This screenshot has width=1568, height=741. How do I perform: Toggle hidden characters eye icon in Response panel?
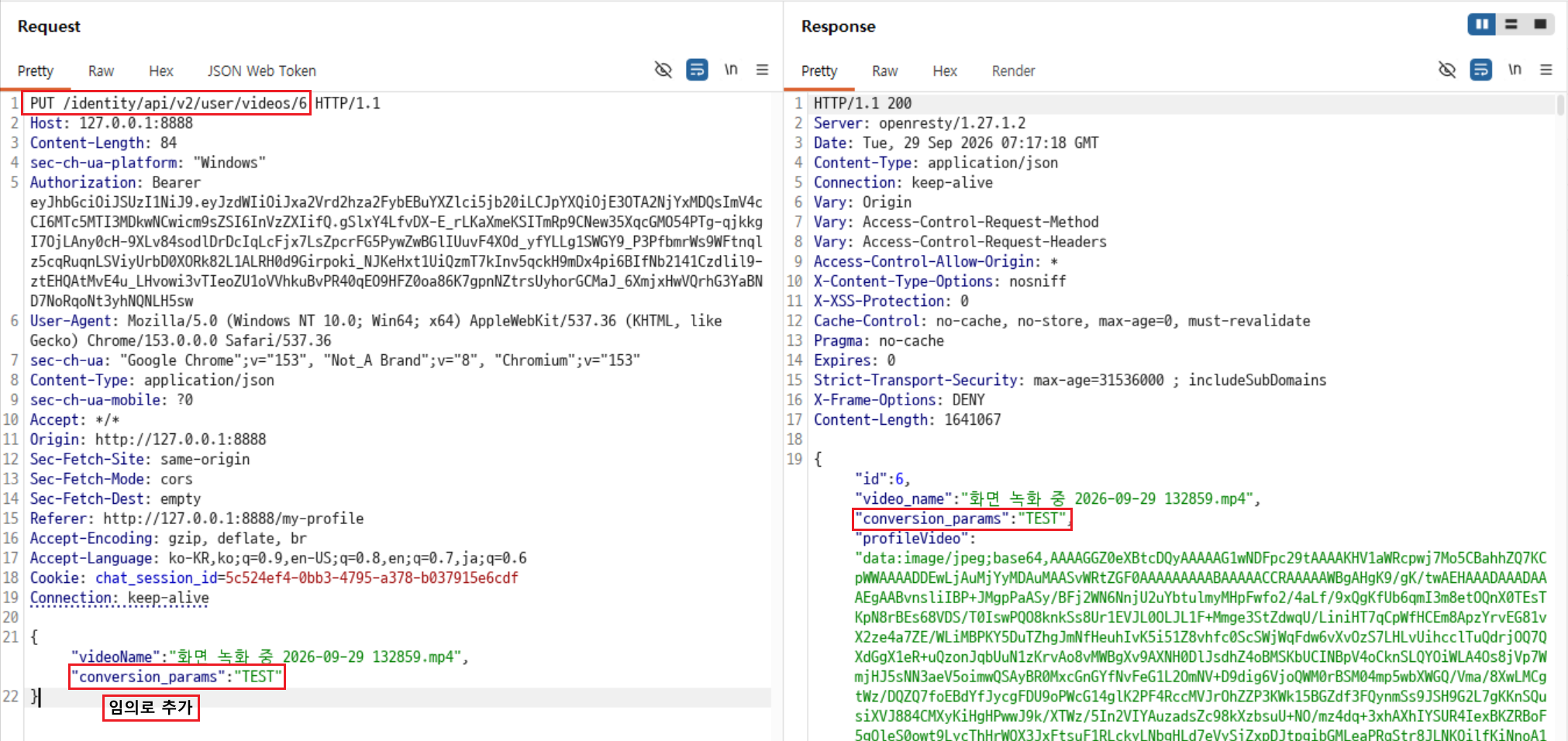1446,70
